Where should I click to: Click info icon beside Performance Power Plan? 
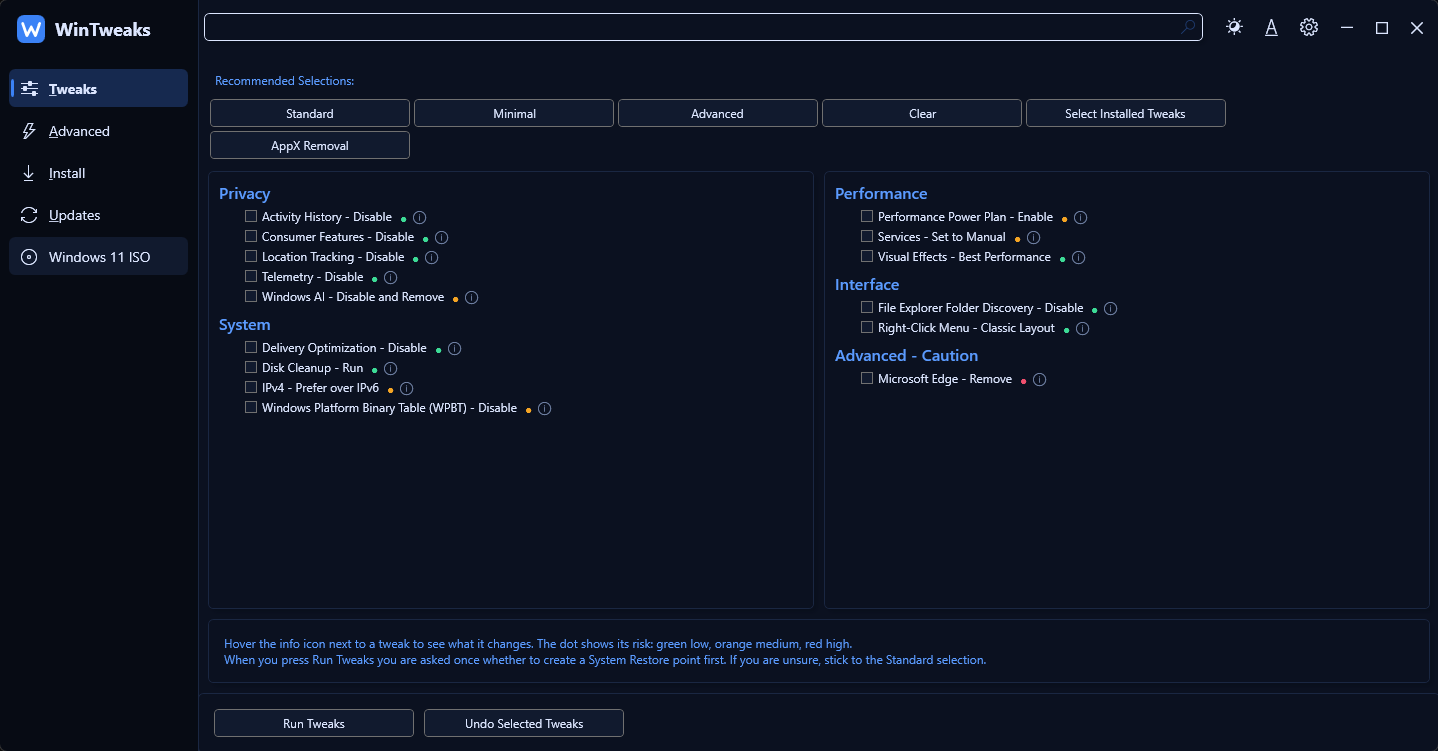click(x=1080, y=218)
